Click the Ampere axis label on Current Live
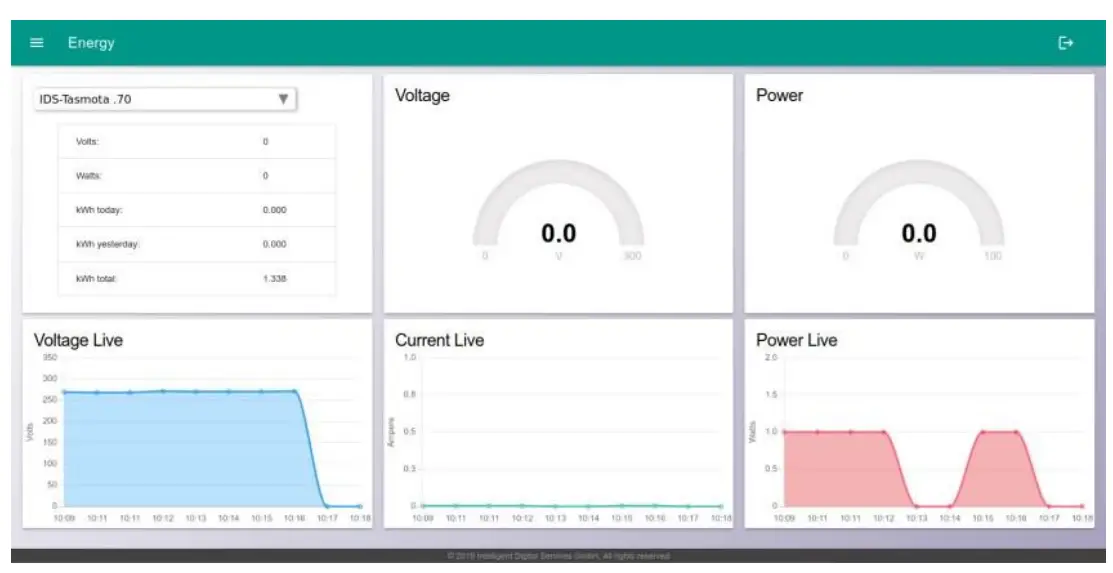1113x573 pixels. tap(390, 432)
